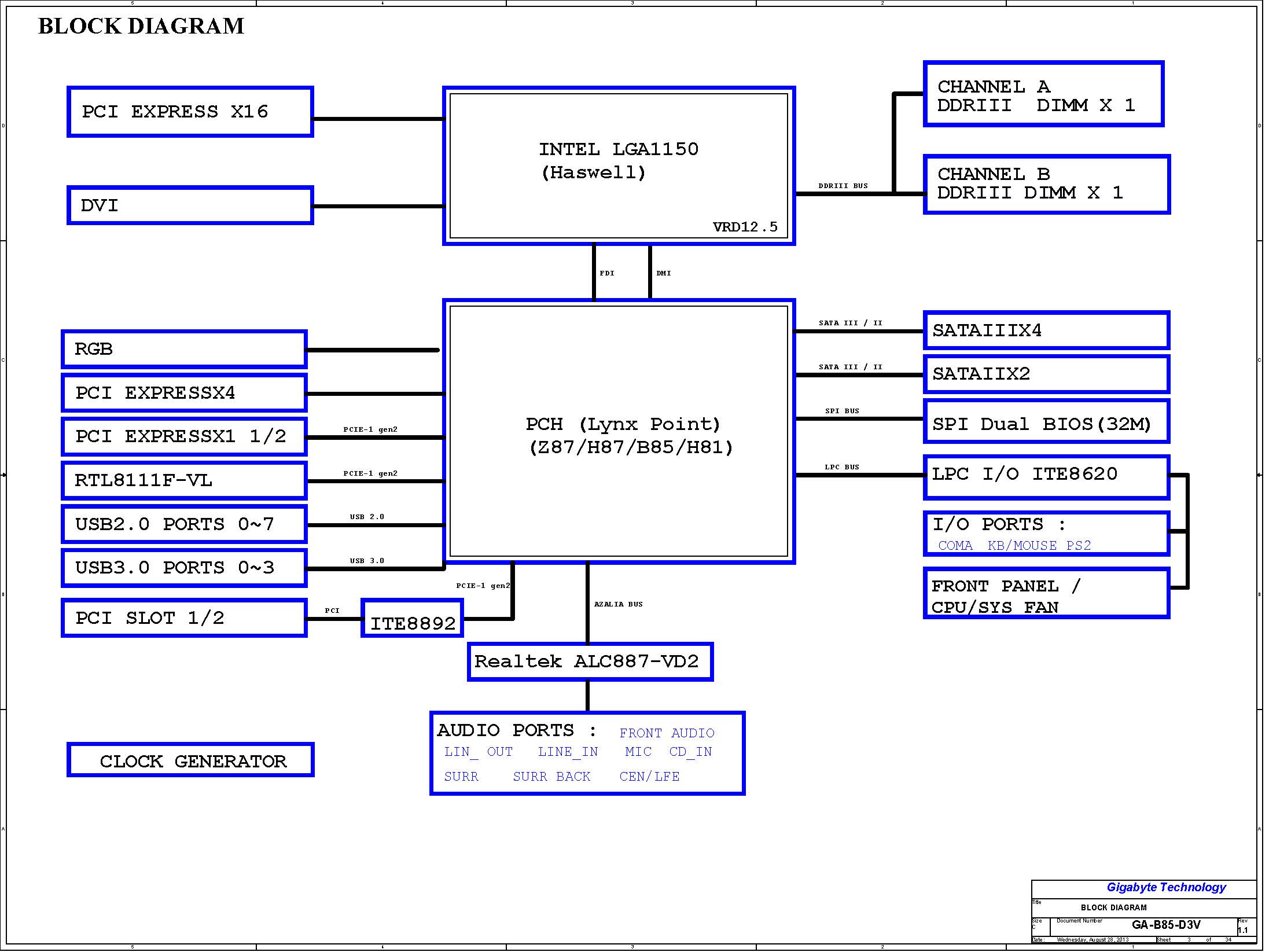The image size is (1269, 952).
Task: Click the CHANNEL A DDRIII DIMM block
Action: coord(1043,94)
